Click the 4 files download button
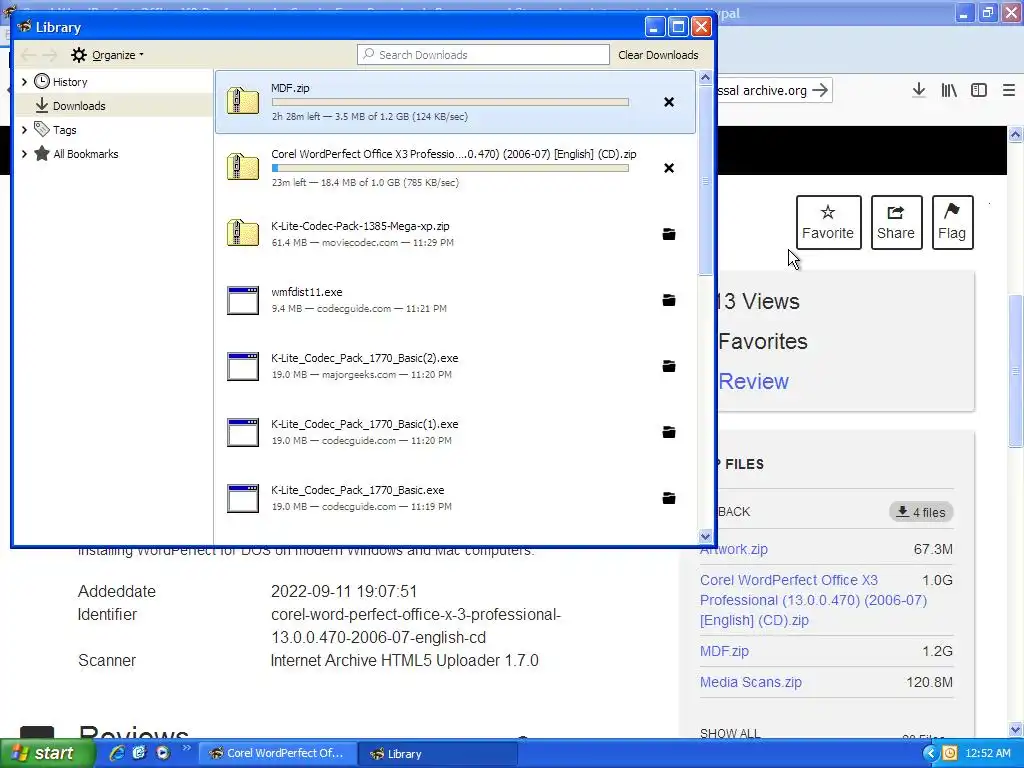This screenshot has width=1024, height=768. [x=921, y=512]
